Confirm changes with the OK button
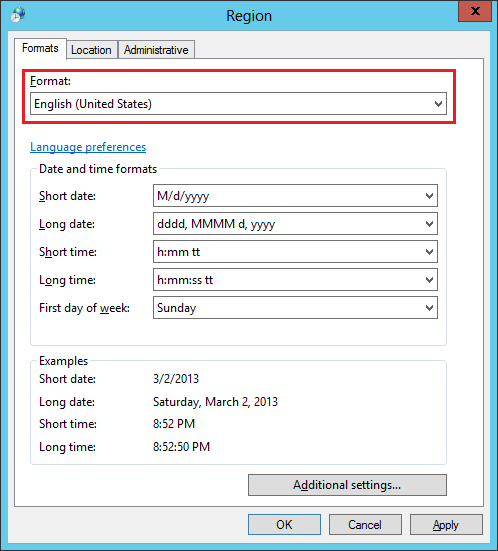Image resolution: width=498 pixels, height=551 pixels. pos(284,525)
